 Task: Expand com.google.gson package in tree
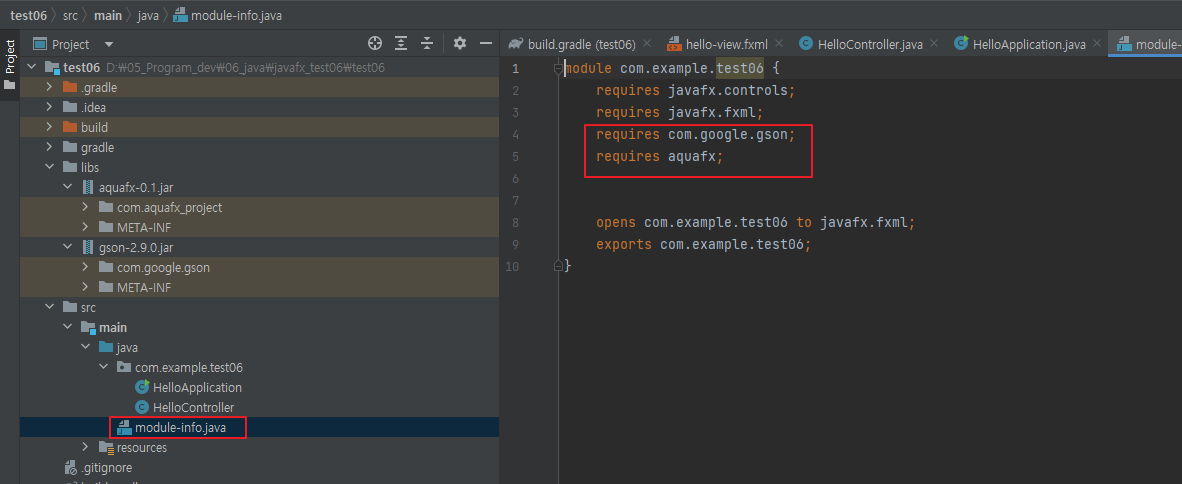coord(85,267)
